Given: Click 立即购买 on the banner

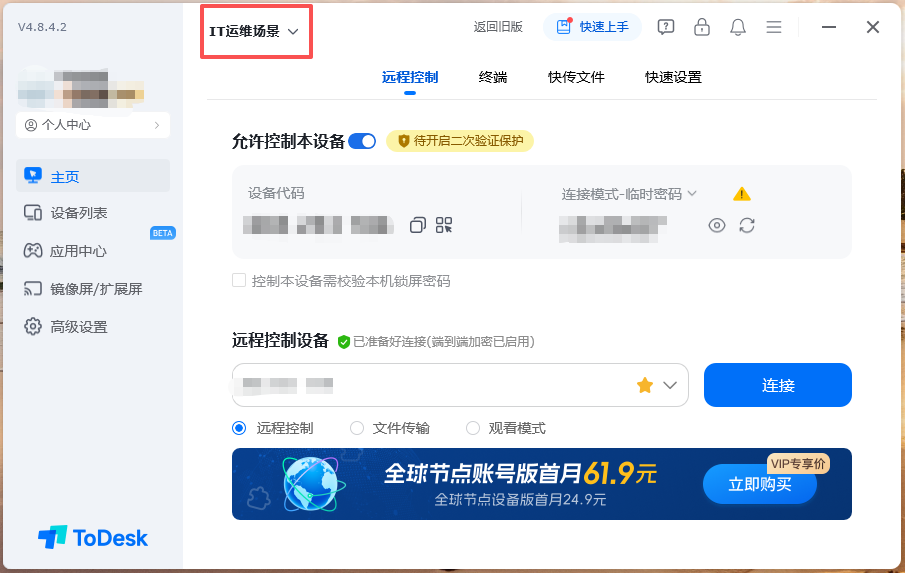Looking at the screenshot, I should (x=760, y=484).
